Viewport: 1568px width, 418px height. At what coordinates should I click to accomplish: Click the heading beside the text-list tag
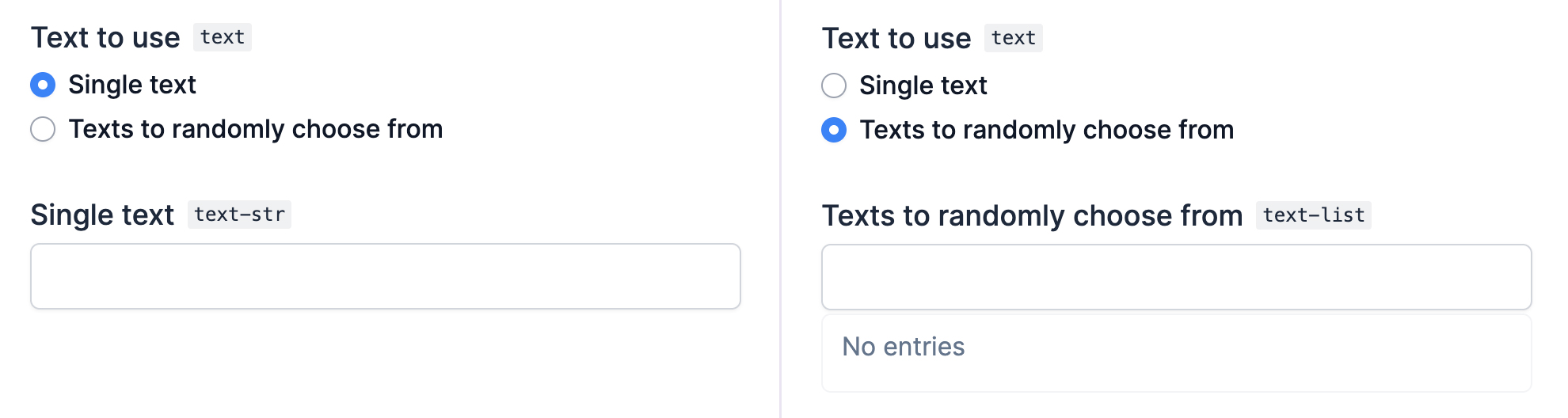pyautogui.click(x=1032, y=215)
